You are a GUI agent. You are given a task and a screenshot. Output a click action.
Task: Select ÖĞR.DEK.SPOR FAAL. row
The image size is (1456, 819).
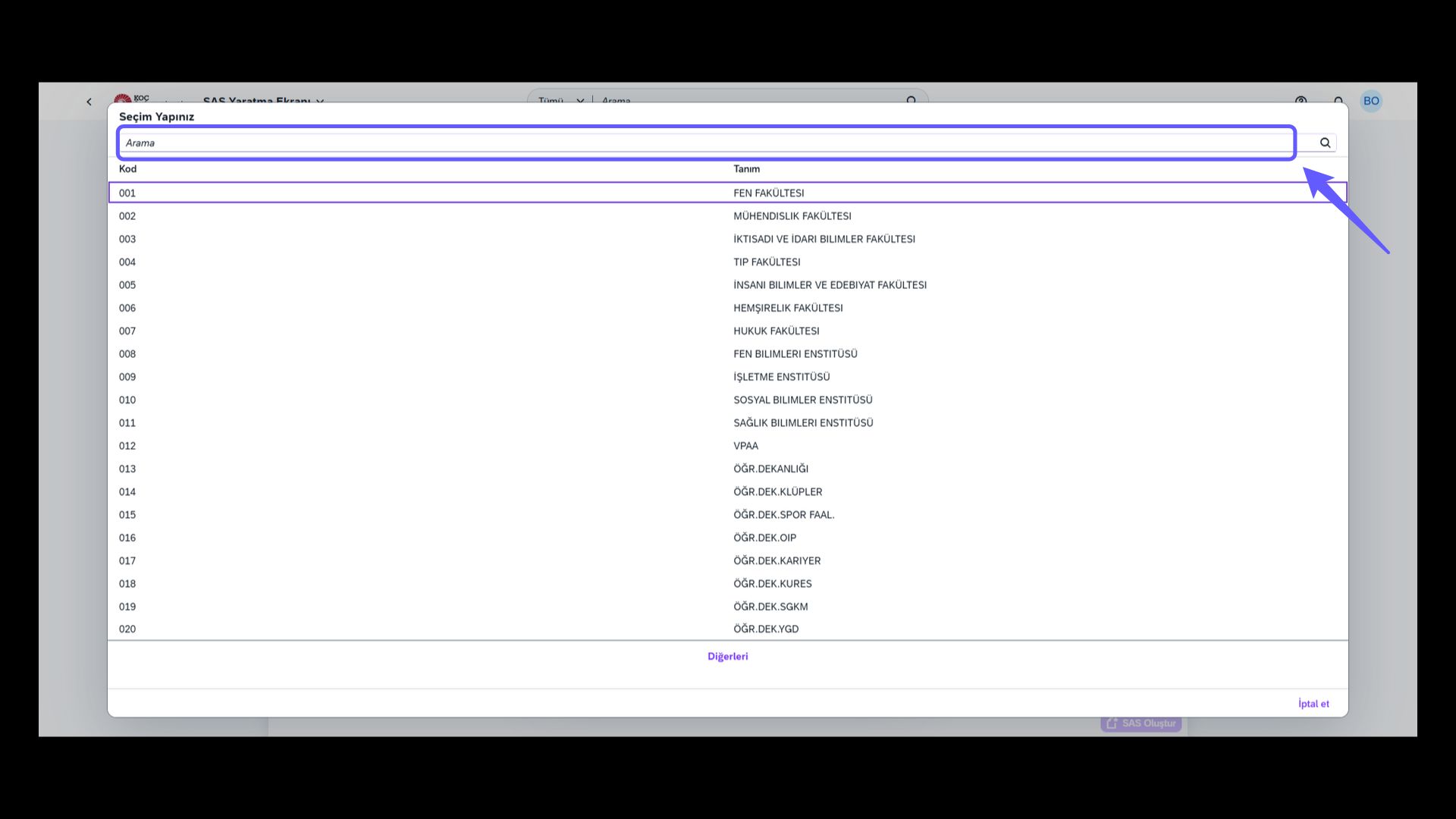click(x=728, y=515)
